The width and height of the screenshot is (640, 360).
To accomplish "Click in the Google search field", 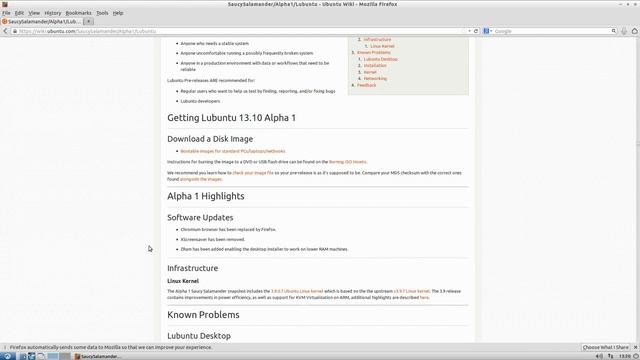I will 551,31.
